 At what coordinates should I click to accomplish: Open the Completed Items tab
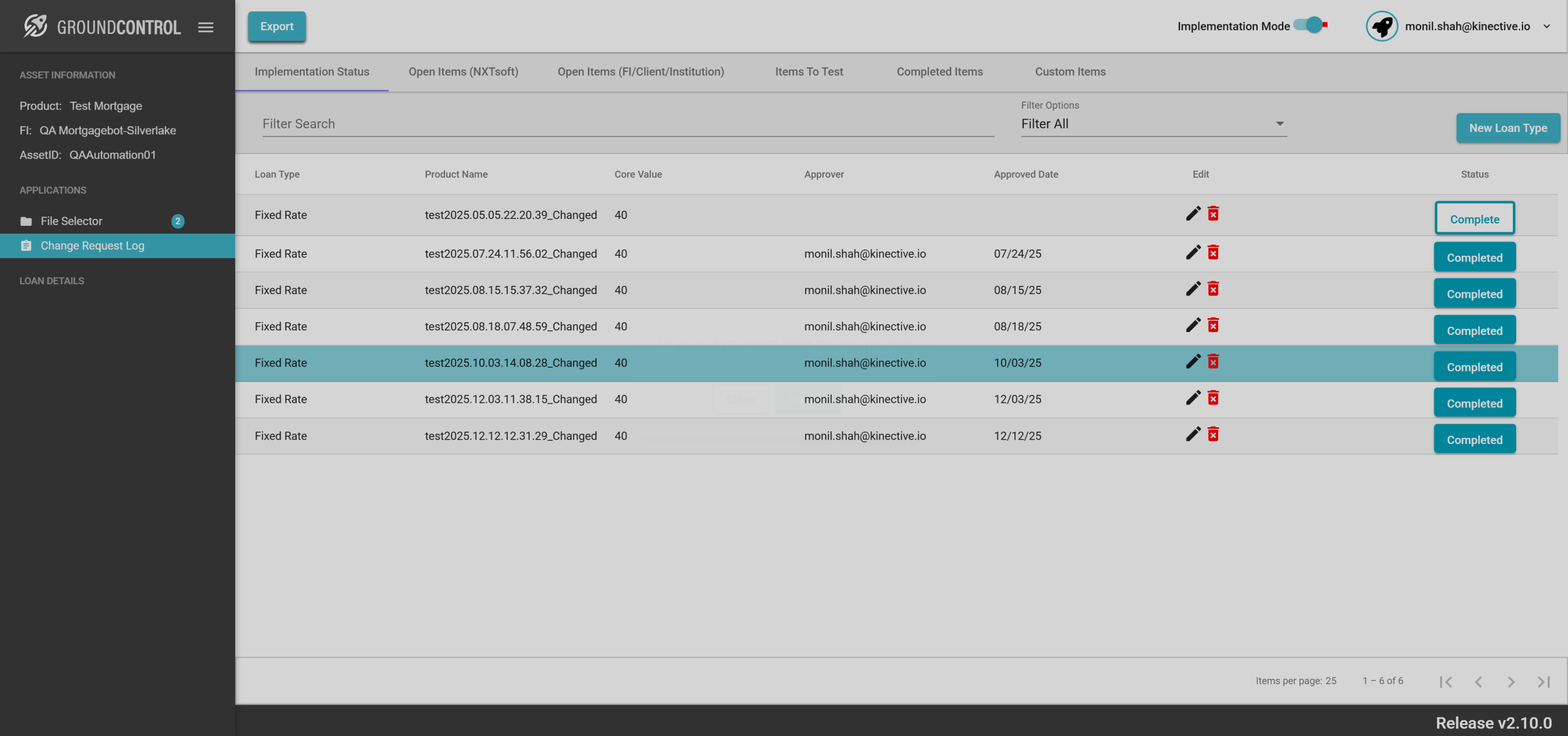coord(939,72)
